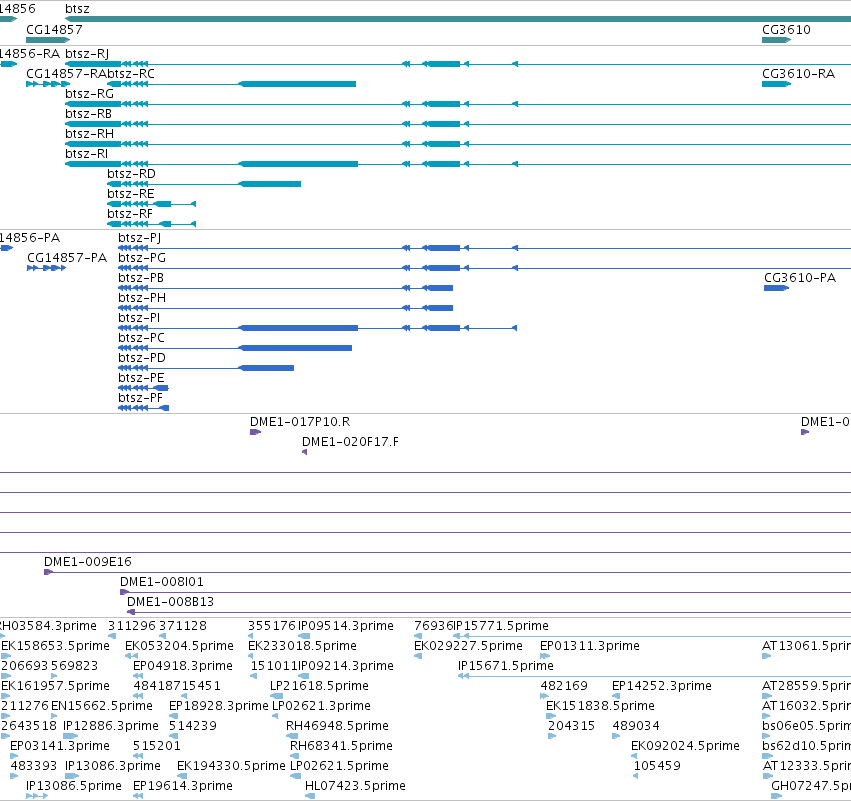The image size is (851, 801).
Task: Select the EP19614.3prime EST label
Action: tap(183, 786)
